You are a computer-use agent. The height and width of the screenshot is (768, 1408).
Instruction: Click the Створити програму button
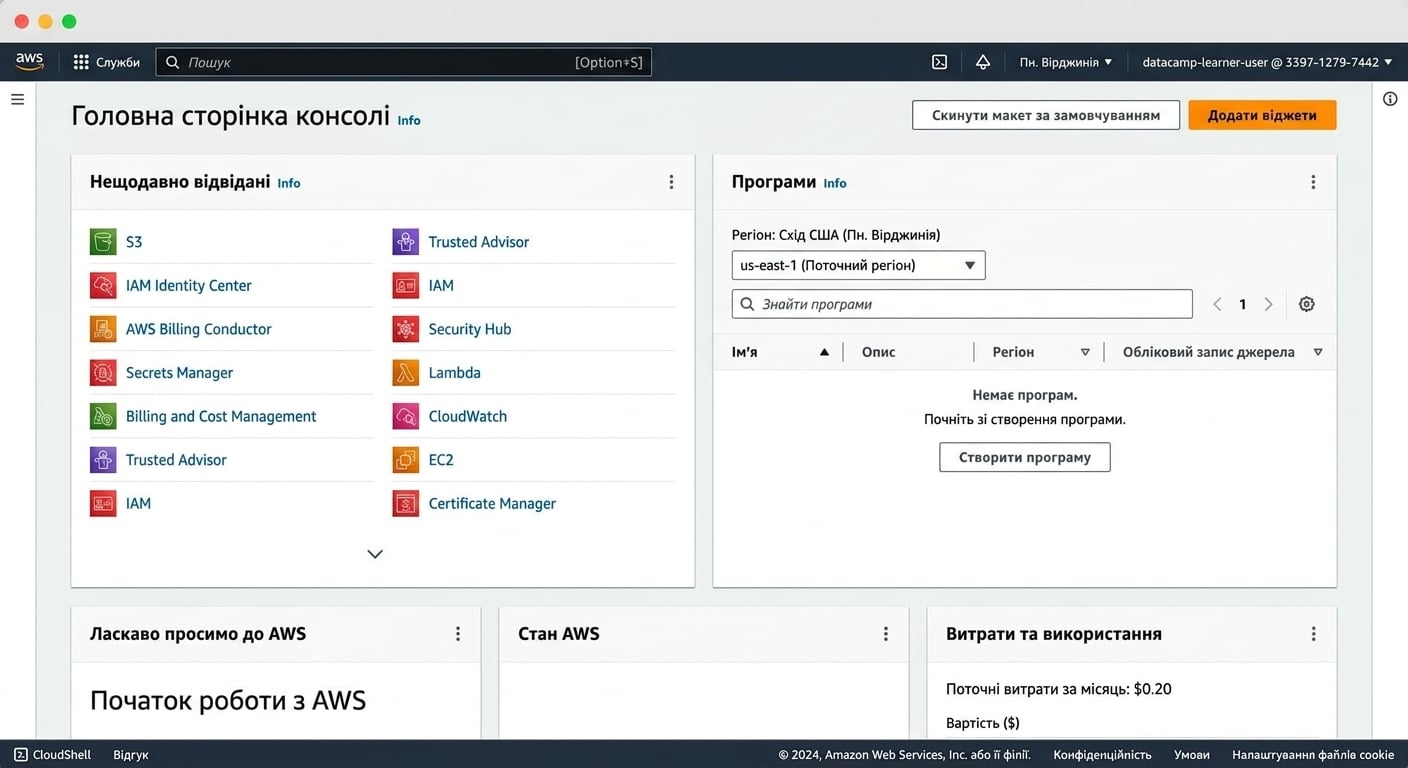[1025, 457]
